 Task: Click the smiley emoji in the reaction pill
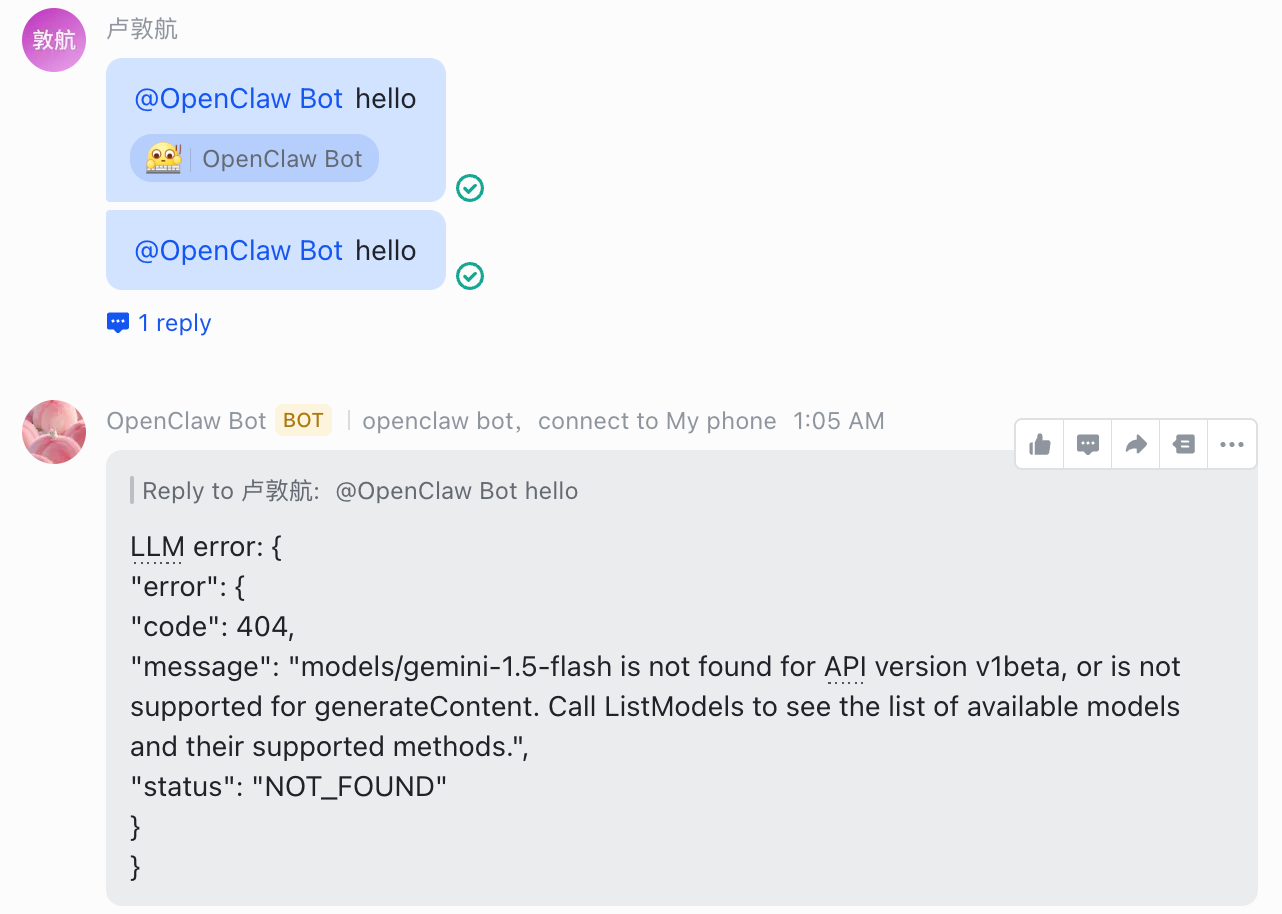[163, 159]
